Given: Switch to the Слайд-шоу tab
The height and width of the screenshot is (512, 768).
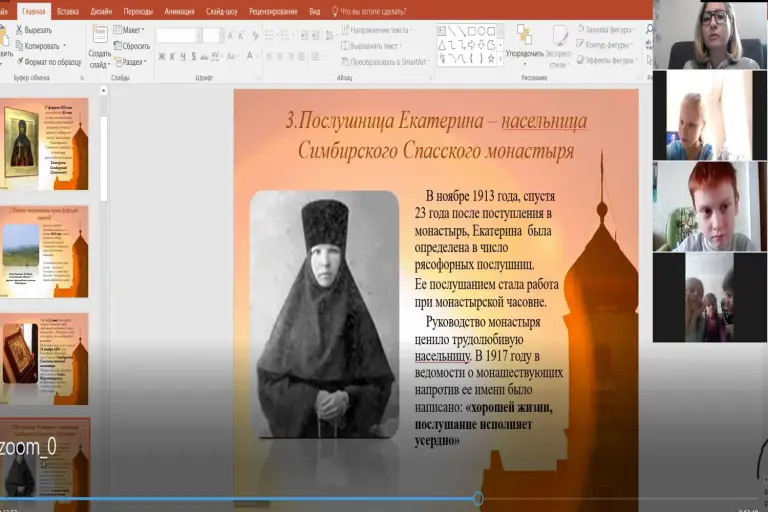Looking at the screenshot, I should coord(221,11).
